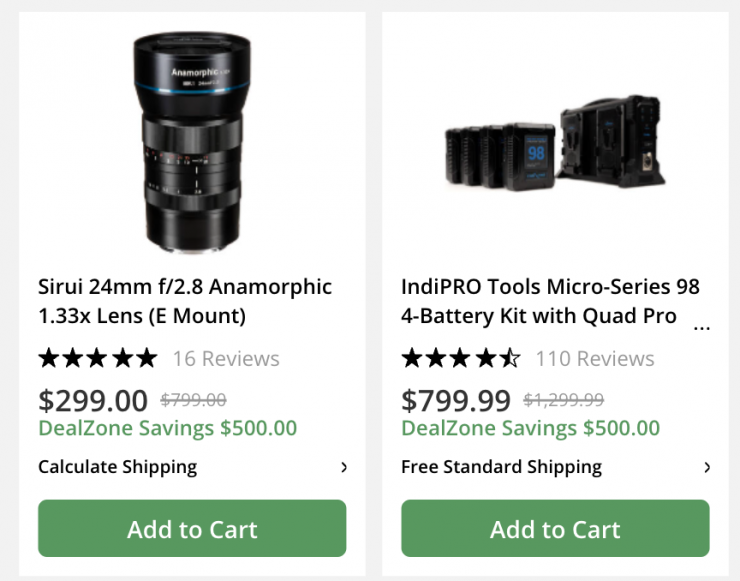Add the Sirui anamorphic lens to cart
This screenshot has height=581, width=740.
coord(192,529)
